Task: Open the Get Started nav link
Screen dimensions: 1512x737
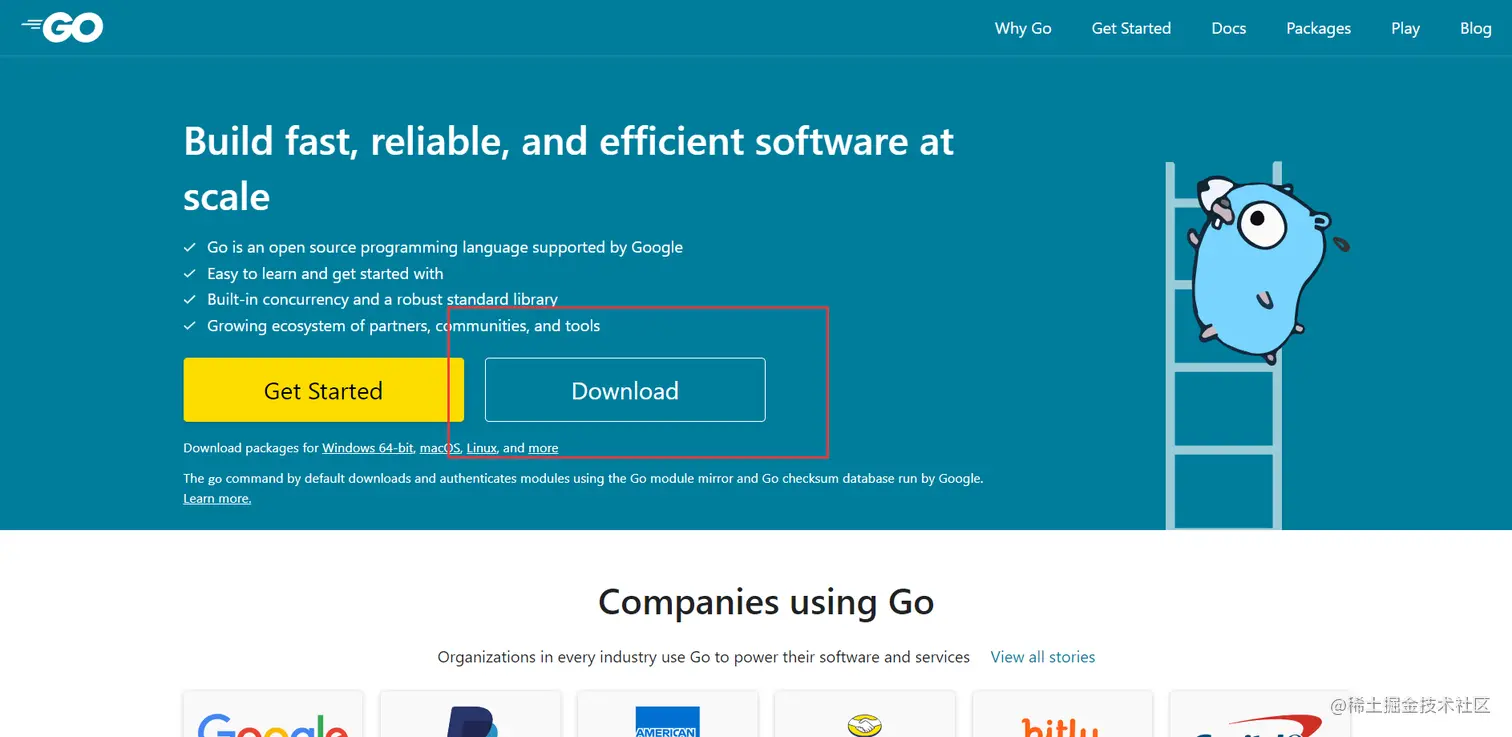Action: [x=1131, y=28]
